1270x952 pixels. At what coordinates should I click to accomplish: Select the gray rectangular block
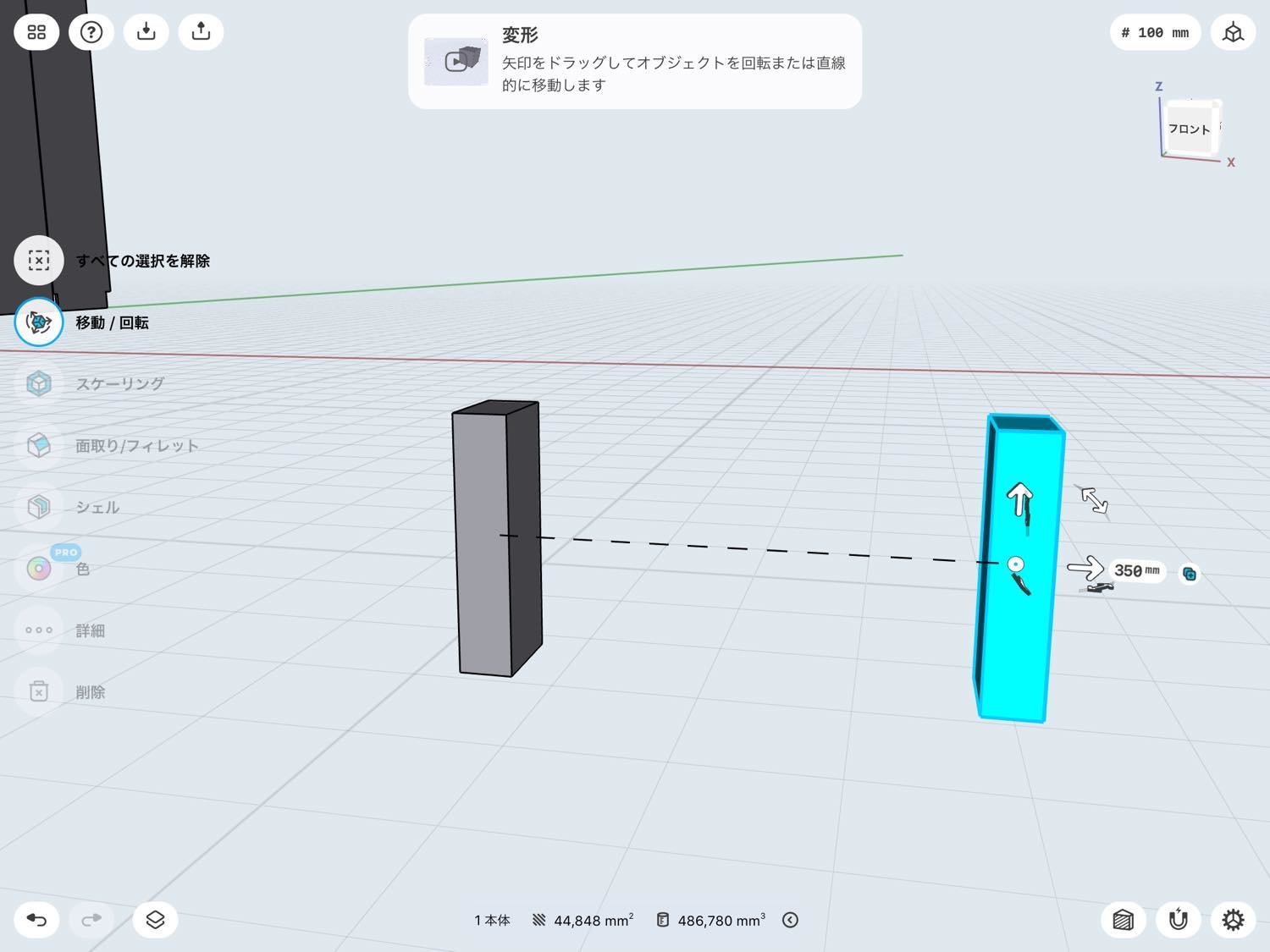tap(497, 538)
